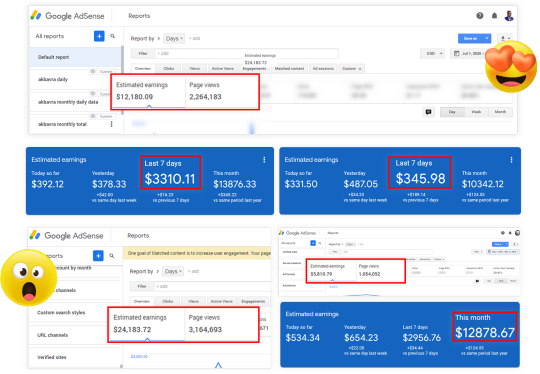Open Days dropdown in bottom-left report
Screen dimensions: 540x374
point(173,271)
